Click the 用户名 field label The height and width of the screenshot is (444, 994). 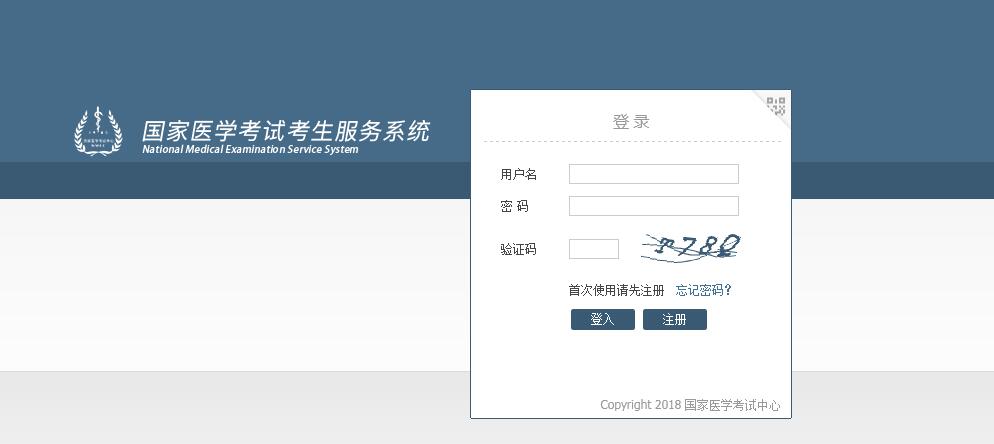coord(518,175)
